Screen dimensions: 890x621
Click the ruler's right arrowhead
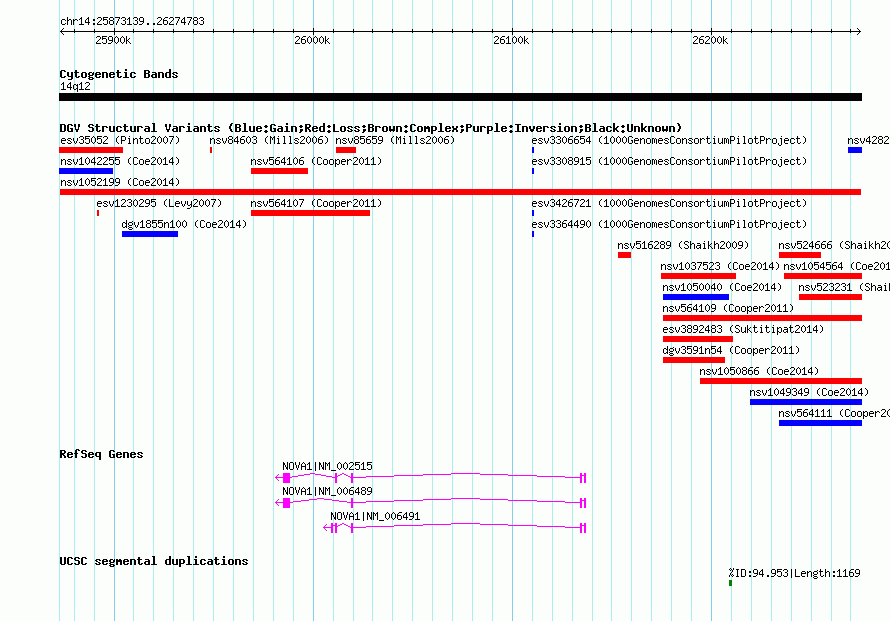[858, 31]
